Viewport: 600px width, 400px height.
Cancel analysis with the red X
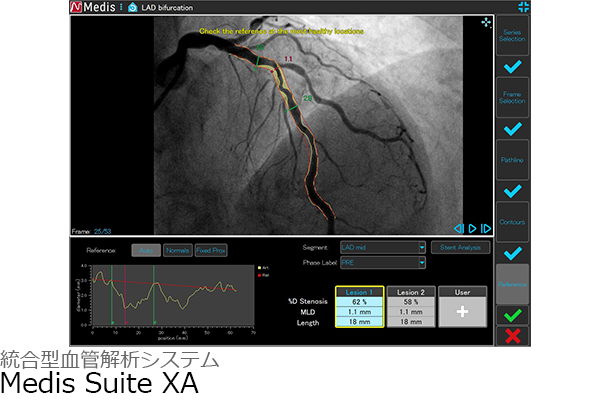pyautogui.click(x=512, y=336)
